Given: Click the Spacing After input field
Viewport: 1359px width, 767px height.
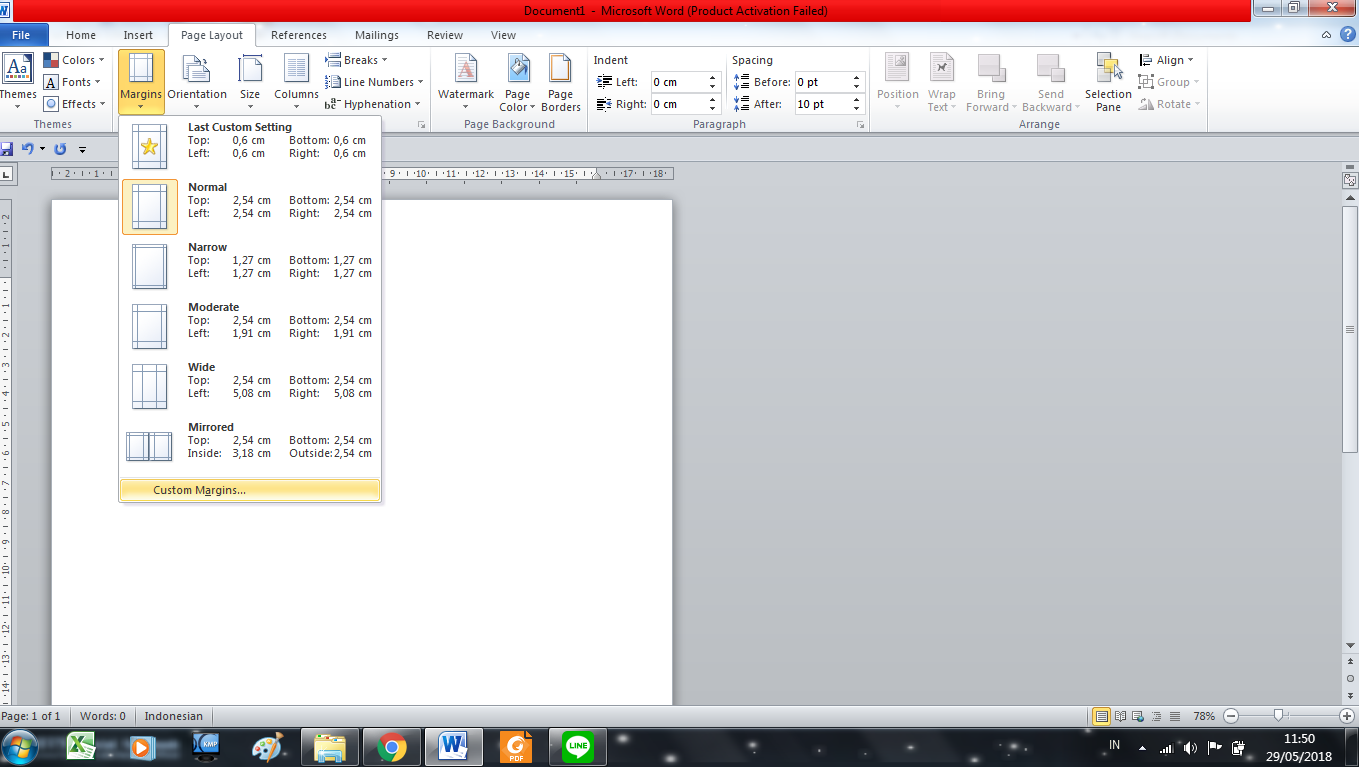Looking at the screenshot, I should (x=822, y=103).
